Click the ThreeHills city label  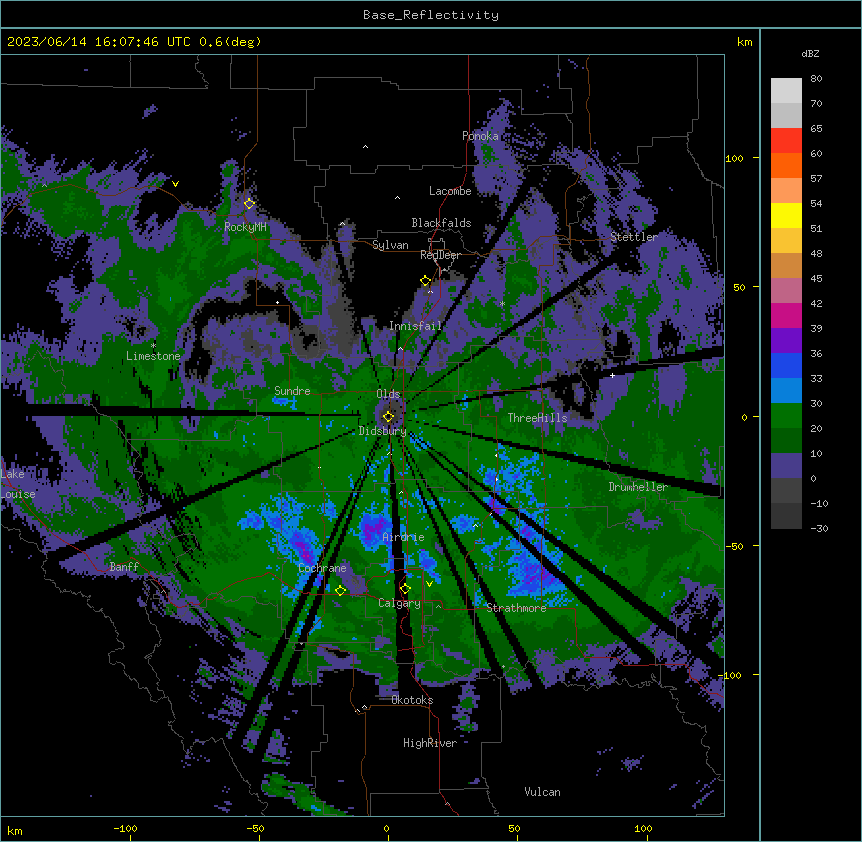537,418
